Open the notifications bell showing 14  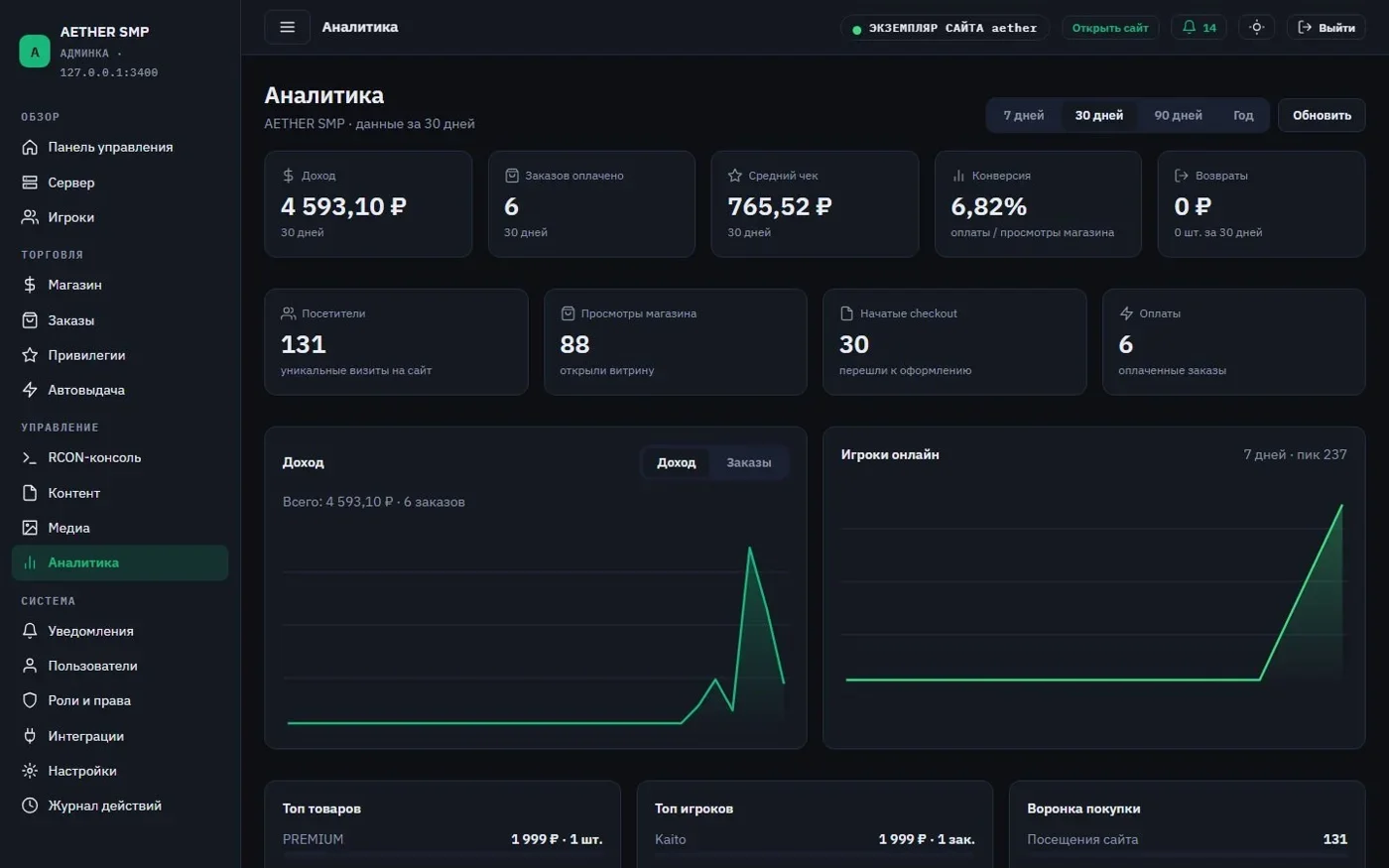click(x=1199, y=28)
